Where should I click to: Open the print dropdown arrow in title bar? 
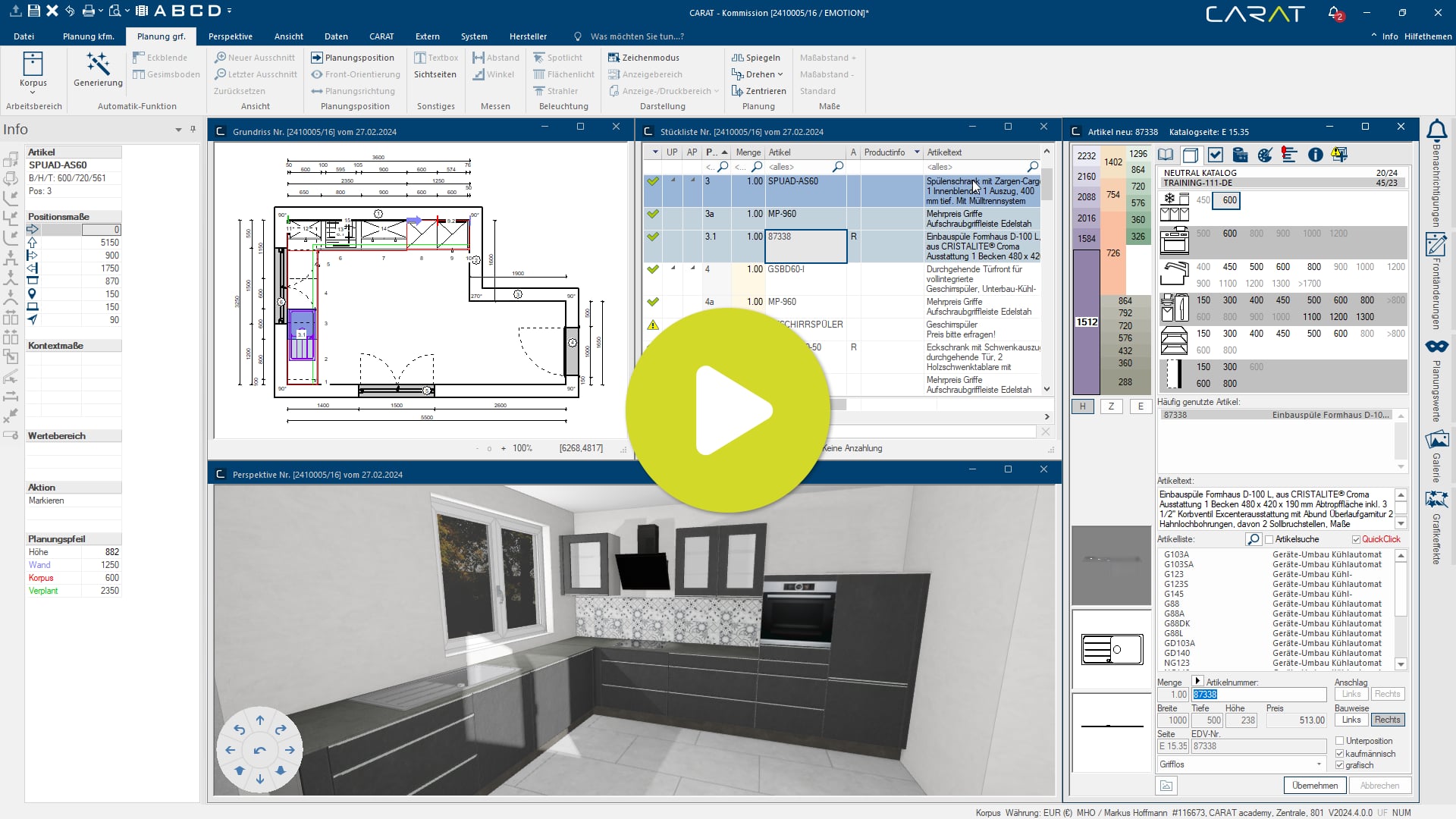101,11
